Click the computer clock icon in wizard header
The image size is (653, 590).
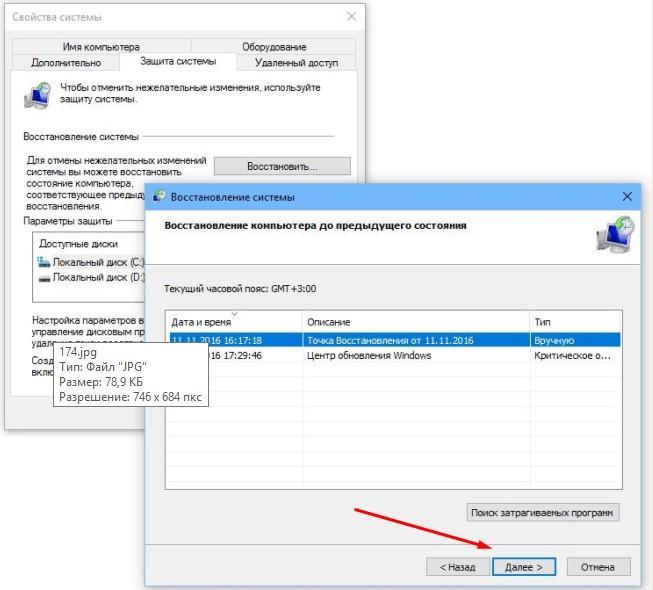point(615,234)
